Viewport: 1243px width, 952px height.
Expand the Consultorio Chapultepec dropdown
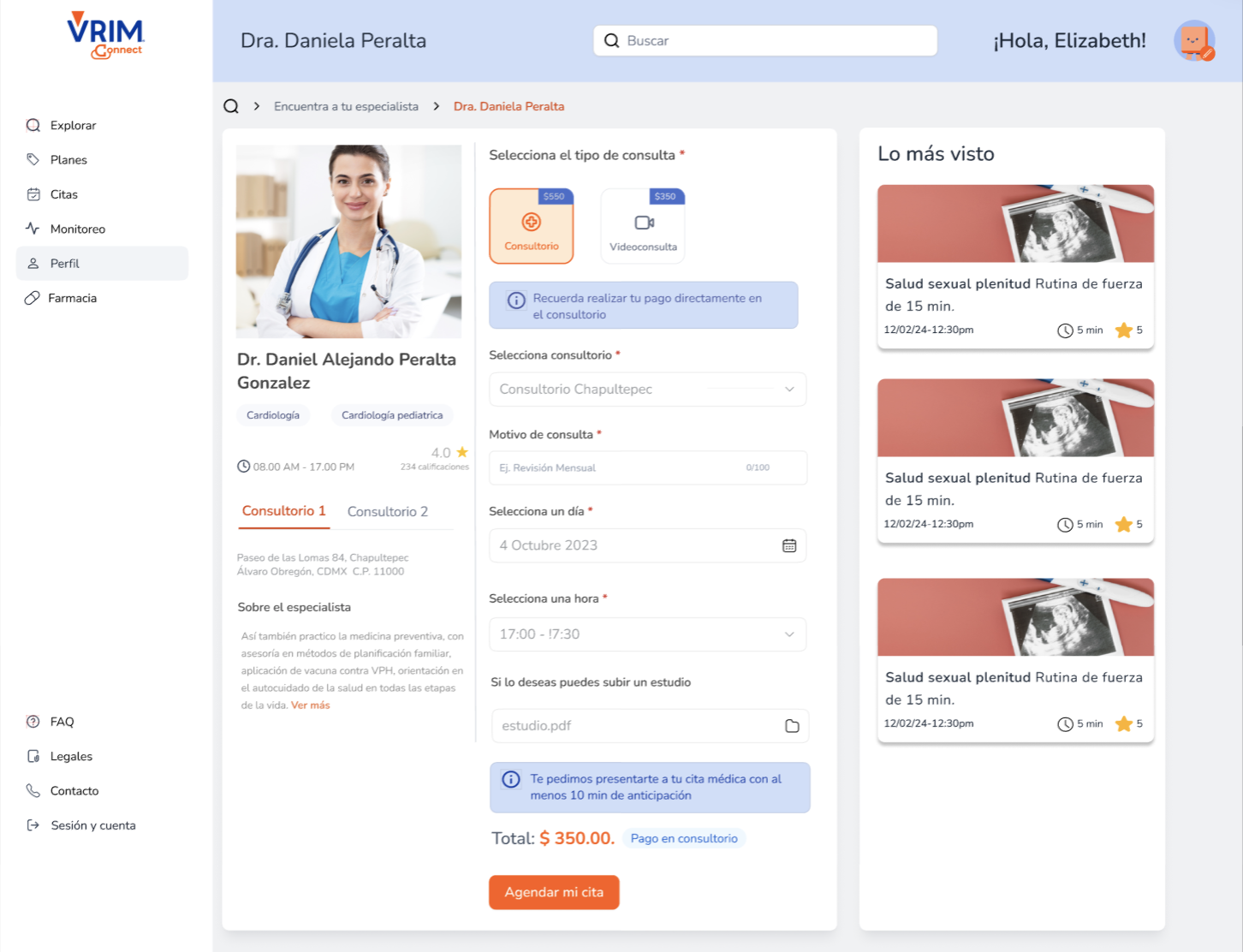tap(647, 390)
